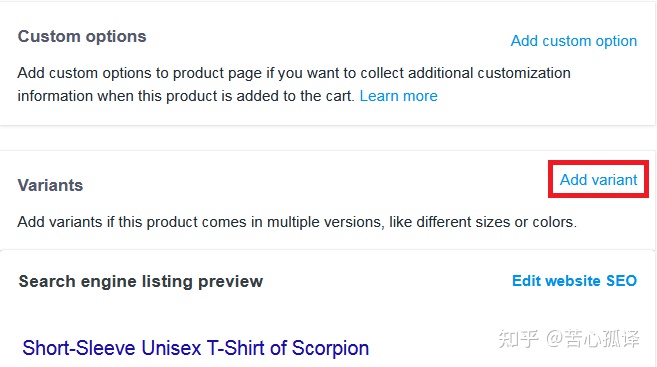Open the Short-Sleeve Unisex T-Shirt preview title

[196, 348]
